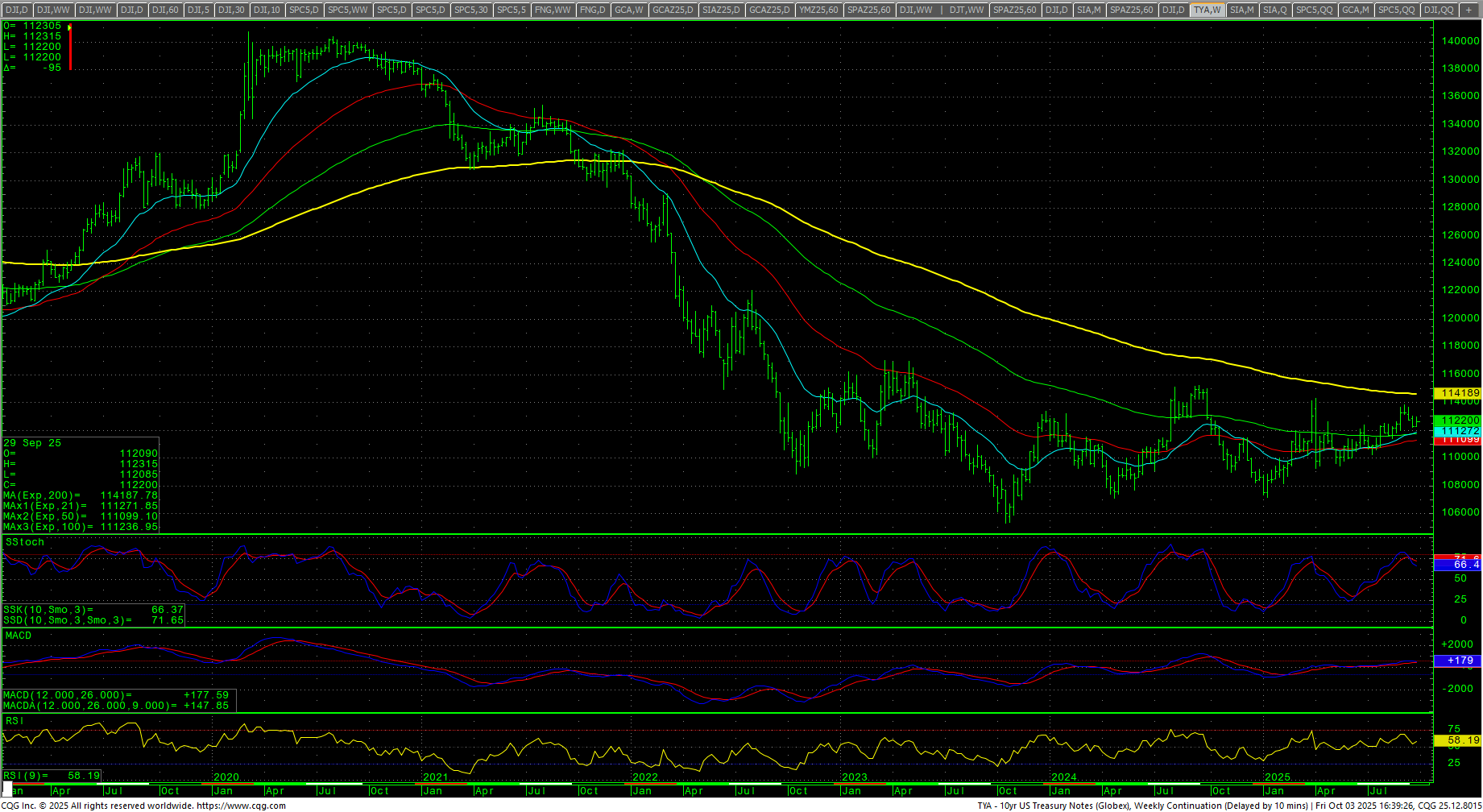Image resolution: width=1483 pixels, height=812 pixels.
Task: Click the cyan 111272 price axis label
Action: (1460, 431)
